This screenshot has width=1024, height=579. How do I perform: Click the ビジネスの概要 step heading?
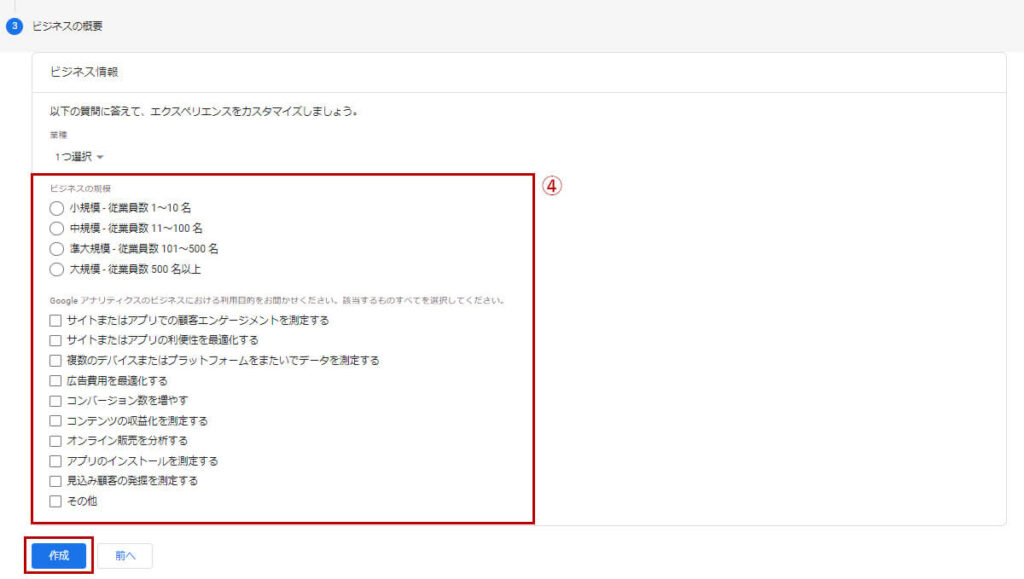click(67, 26)
